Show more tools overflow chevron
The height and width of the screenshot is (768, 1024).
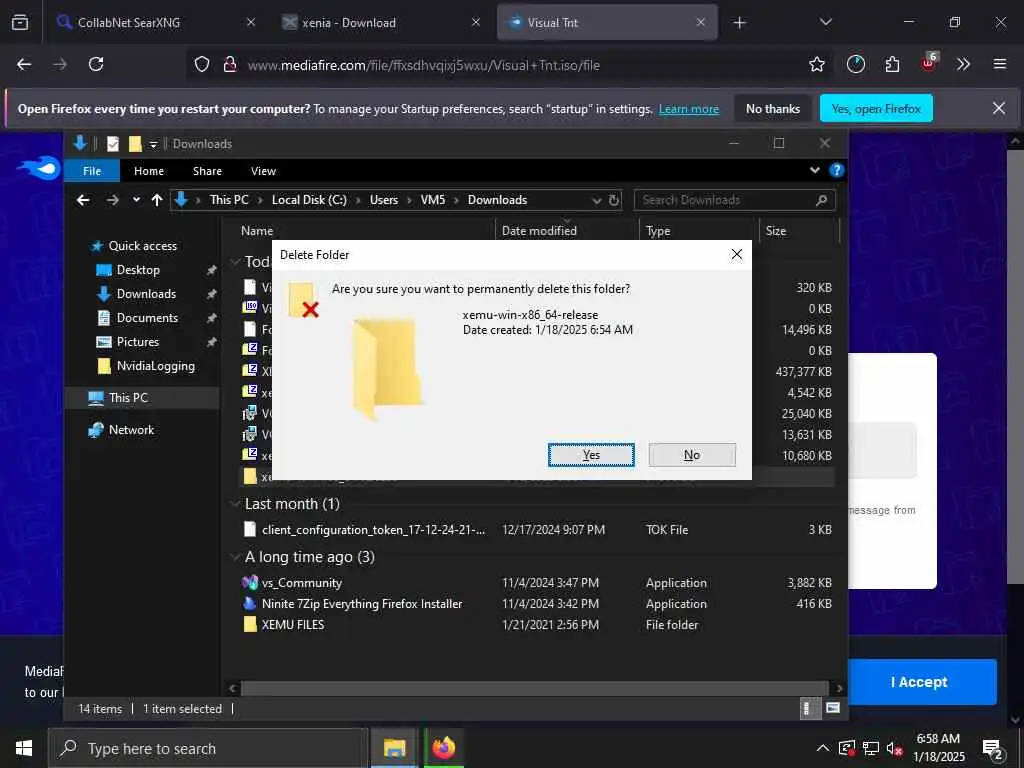pos(963,65)
